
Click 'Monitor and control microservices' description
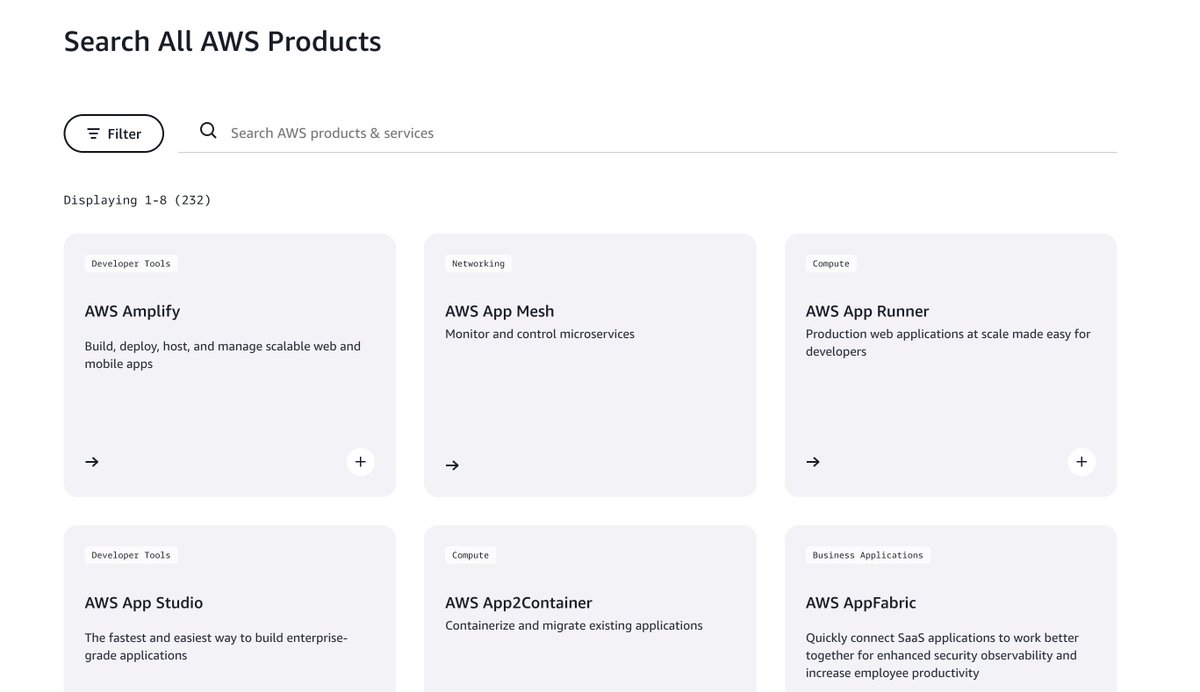pos(540,334)
